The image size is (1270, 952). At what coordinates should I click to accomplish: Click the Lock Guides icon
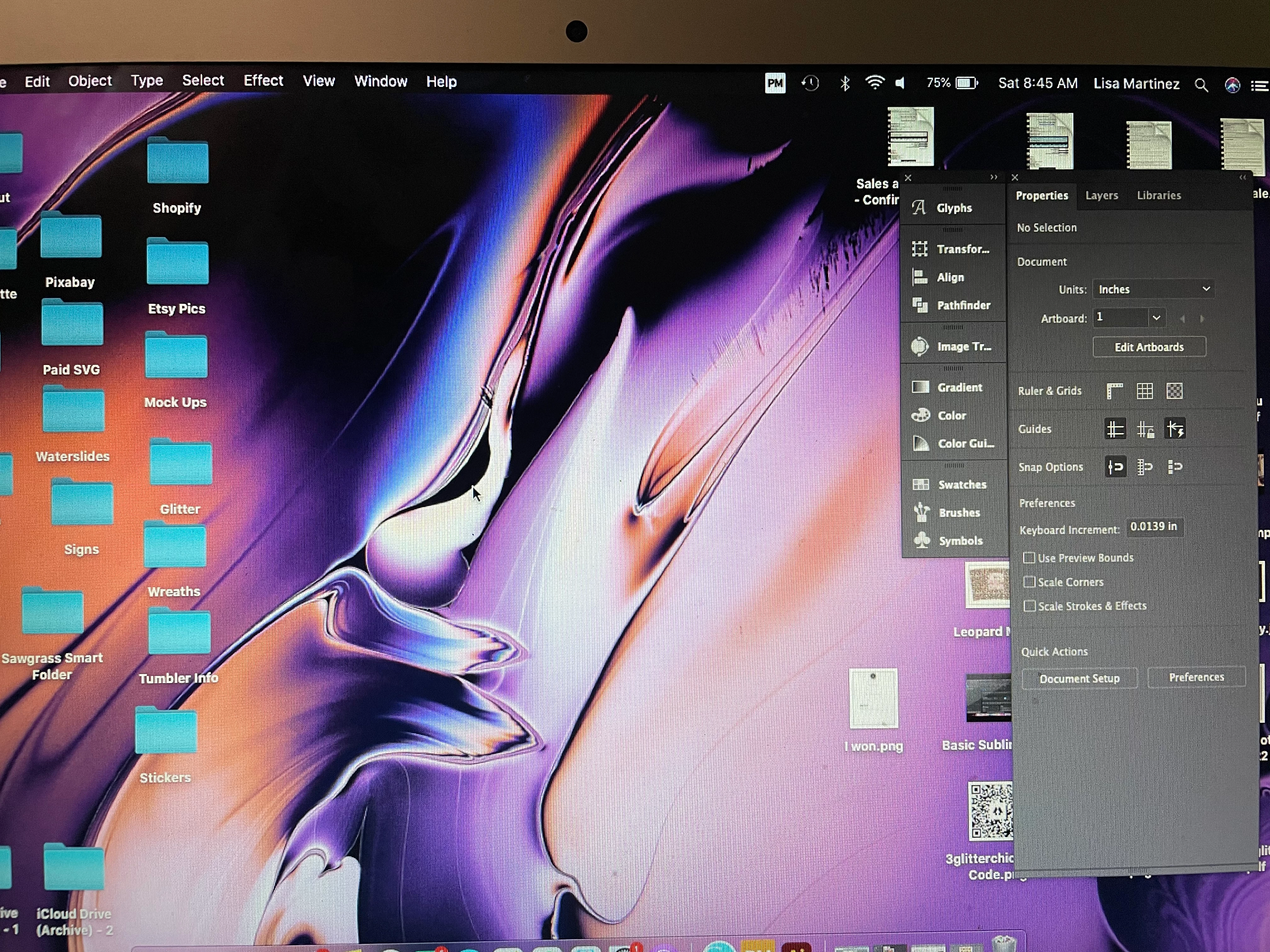tap(1145, 429)
